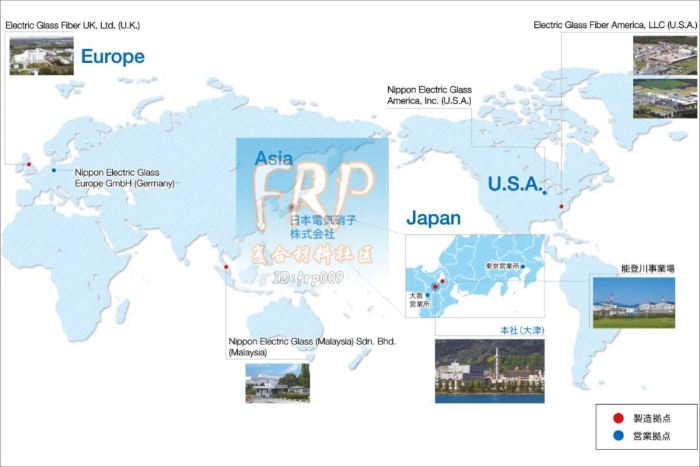This screenshot has width=700, height=467.
Task: Click the U.S.A. region heading
Action: 515,183
